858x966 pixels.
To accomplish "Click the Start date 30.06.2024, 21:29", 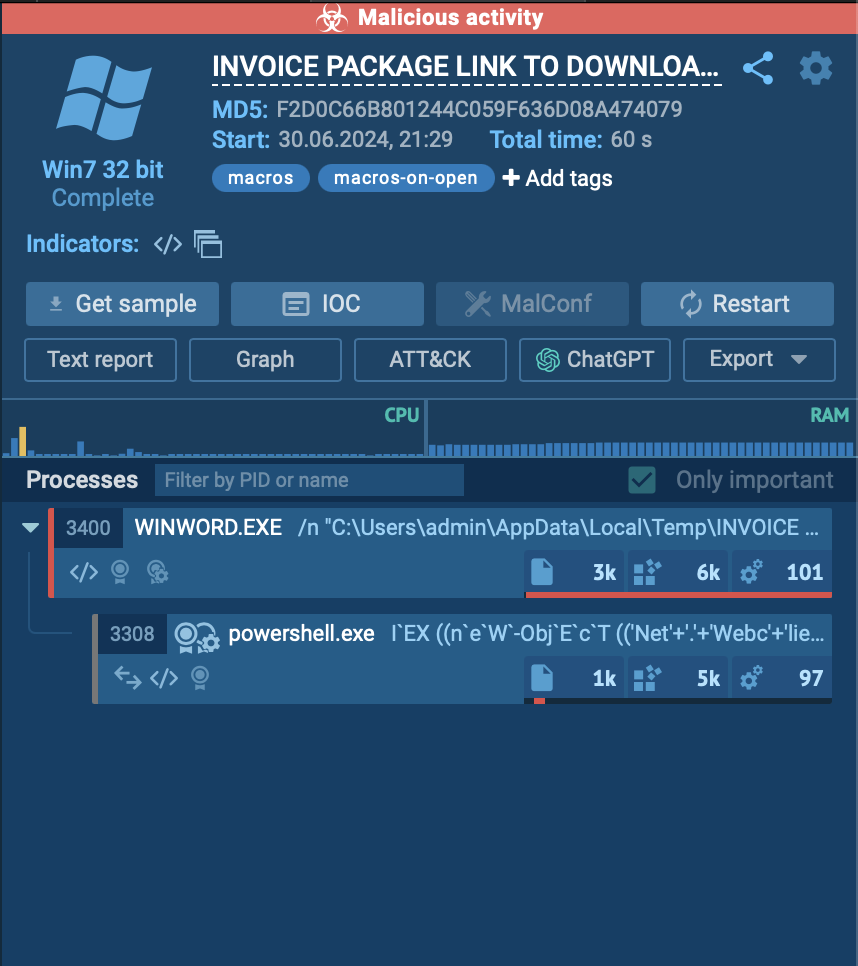I will pos(365,140).
